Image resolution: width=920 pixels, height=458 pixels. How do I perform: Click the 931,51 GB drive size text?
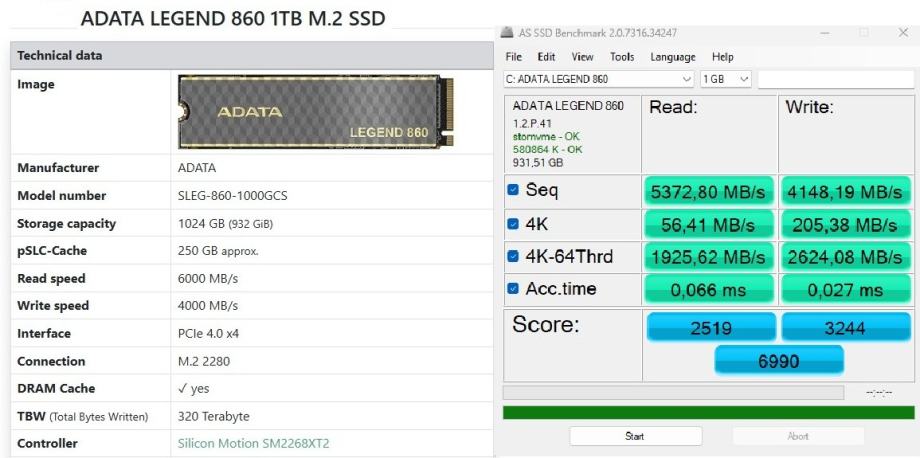pos(537,162)
